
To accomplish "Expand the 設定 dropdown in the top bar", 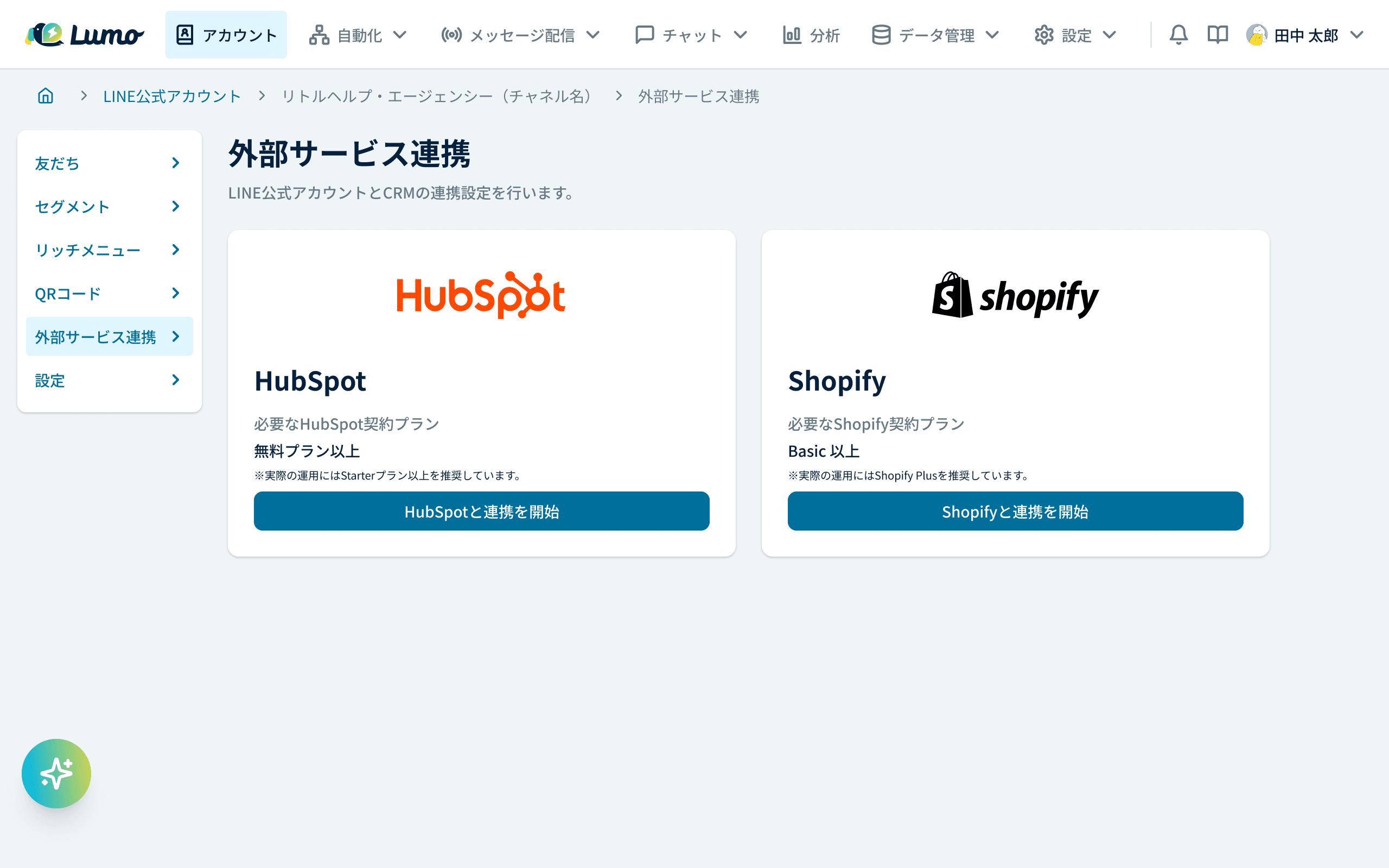I will 1109,34.
